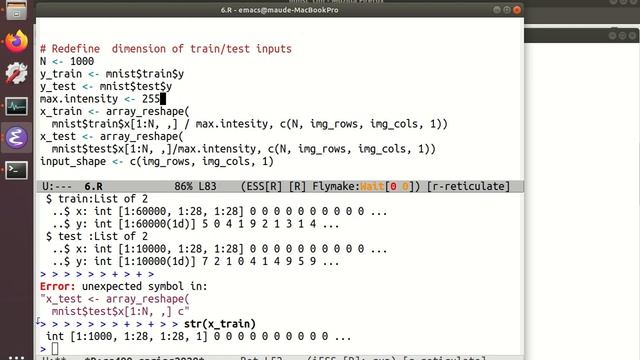The height and width of the screenshot is (360, 640).
Task: Click the 6.R buffer name in mode line
Action: (x=93, y=187)
